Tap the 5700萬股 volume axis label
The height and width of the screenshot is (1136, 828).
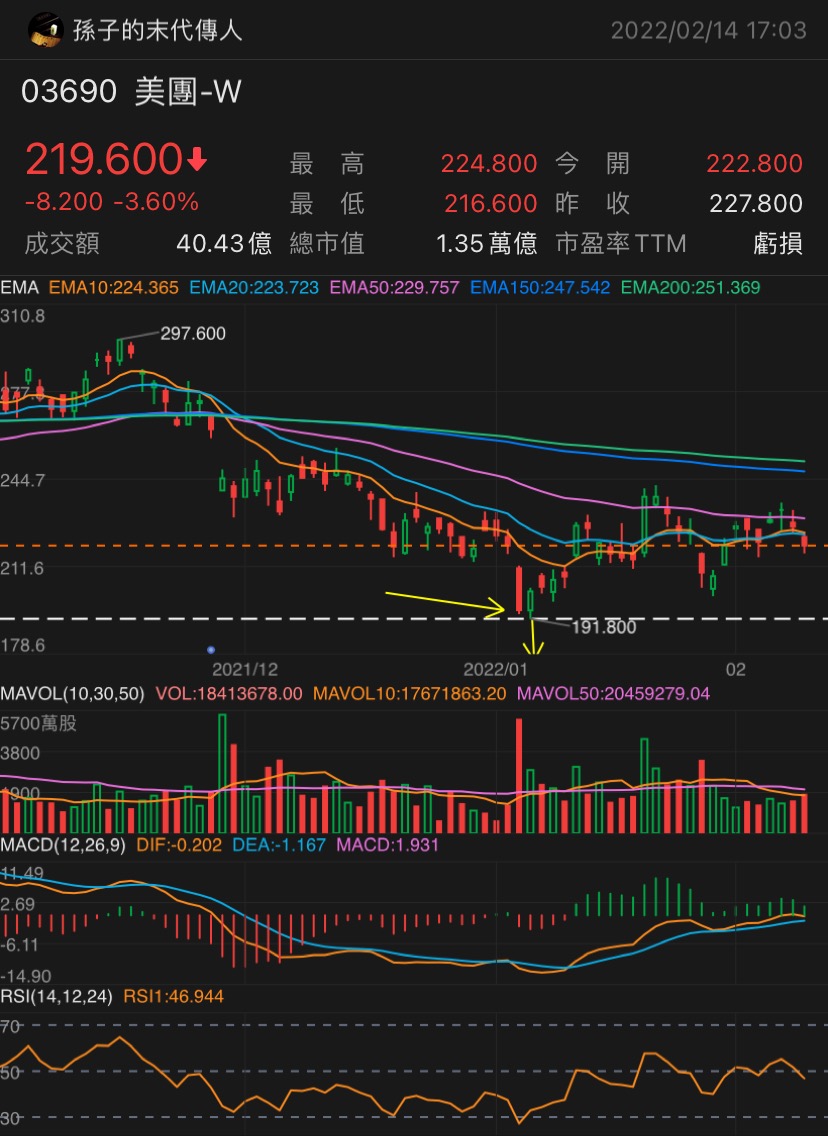point(38,723)
